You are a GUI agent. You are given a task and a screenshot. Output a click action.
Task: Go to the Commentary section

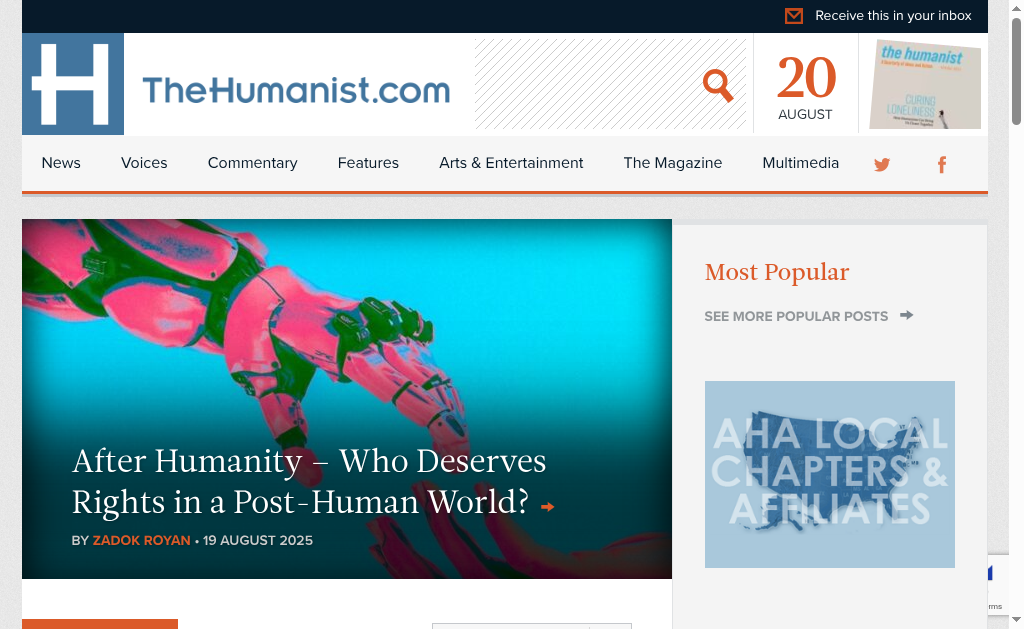252,163
